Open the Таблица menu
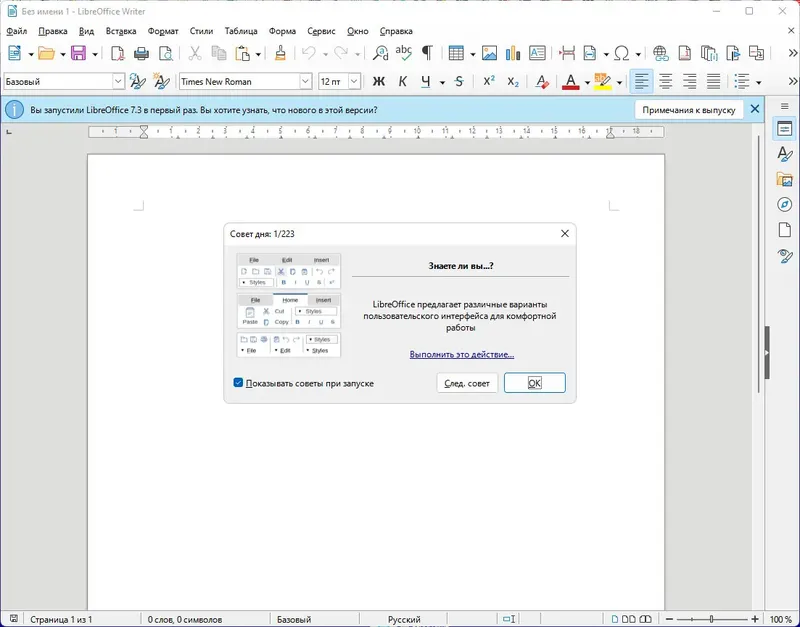 tap(241, 31)
